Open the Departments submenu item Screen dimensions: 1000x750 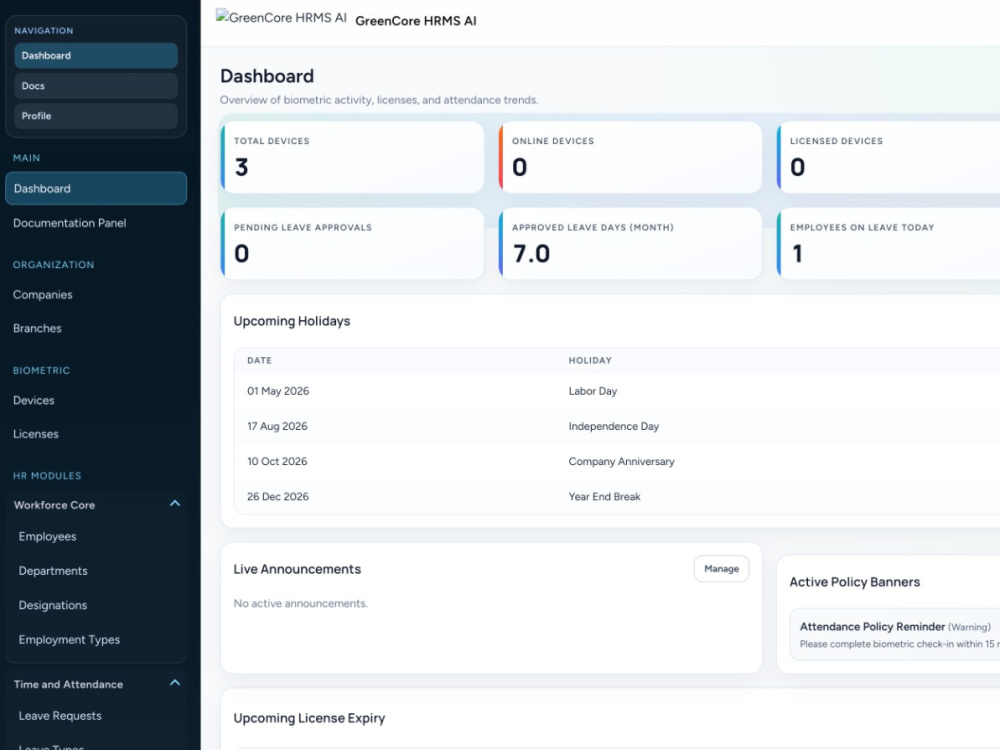coord(53,571)
